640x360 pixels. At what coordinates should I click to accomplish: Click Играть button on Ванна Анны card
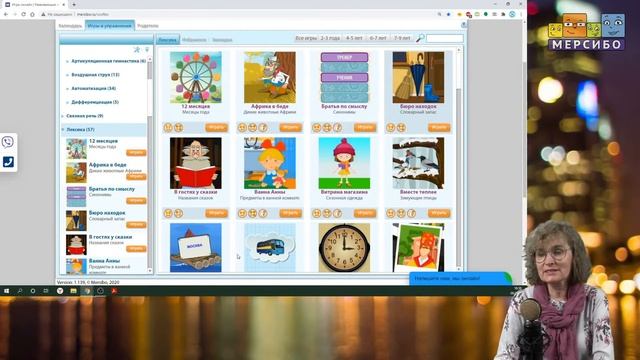[x=291, y=213]
